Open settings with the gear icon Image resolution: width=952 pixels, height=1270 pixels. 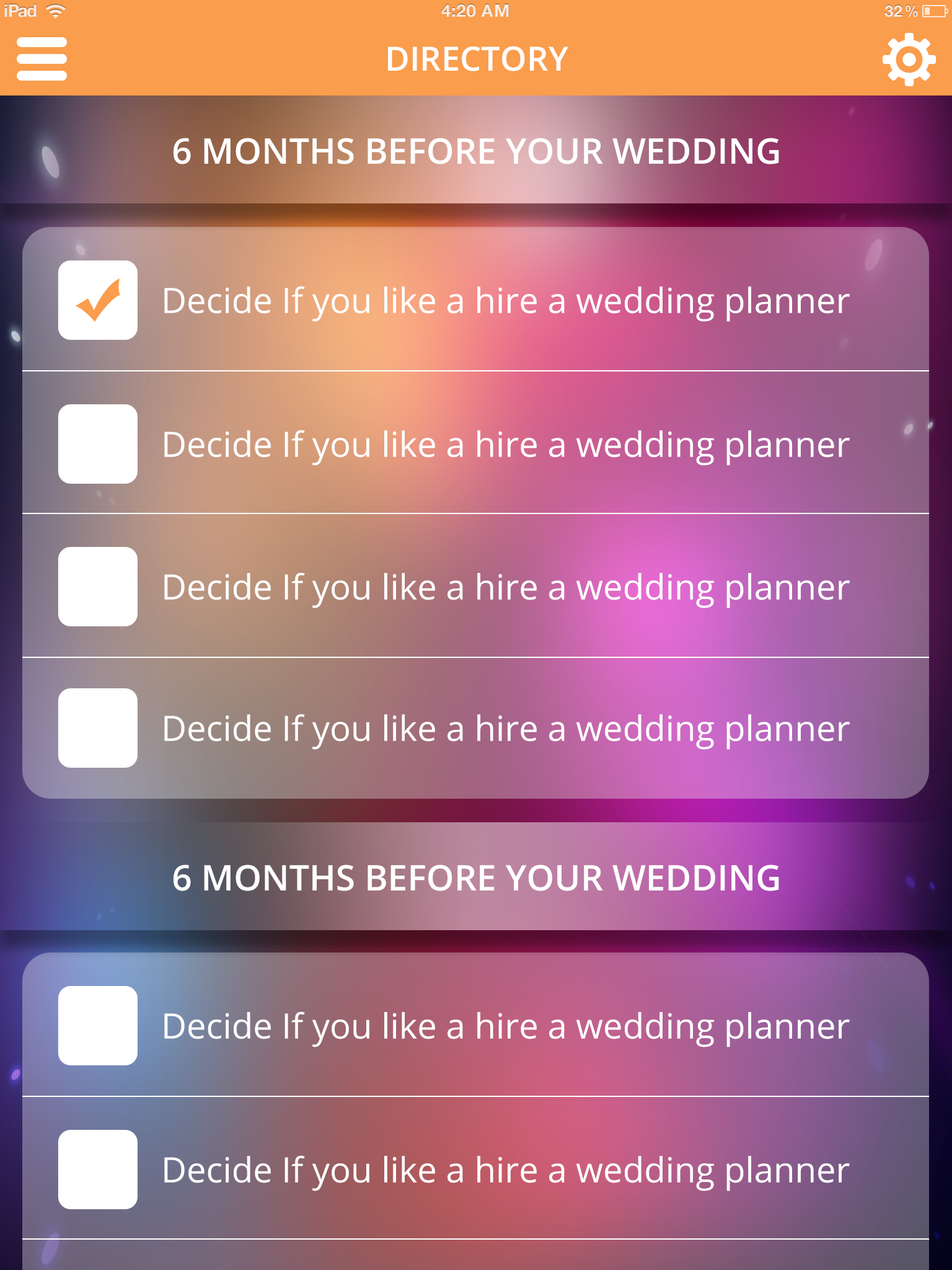click(908, 60)
